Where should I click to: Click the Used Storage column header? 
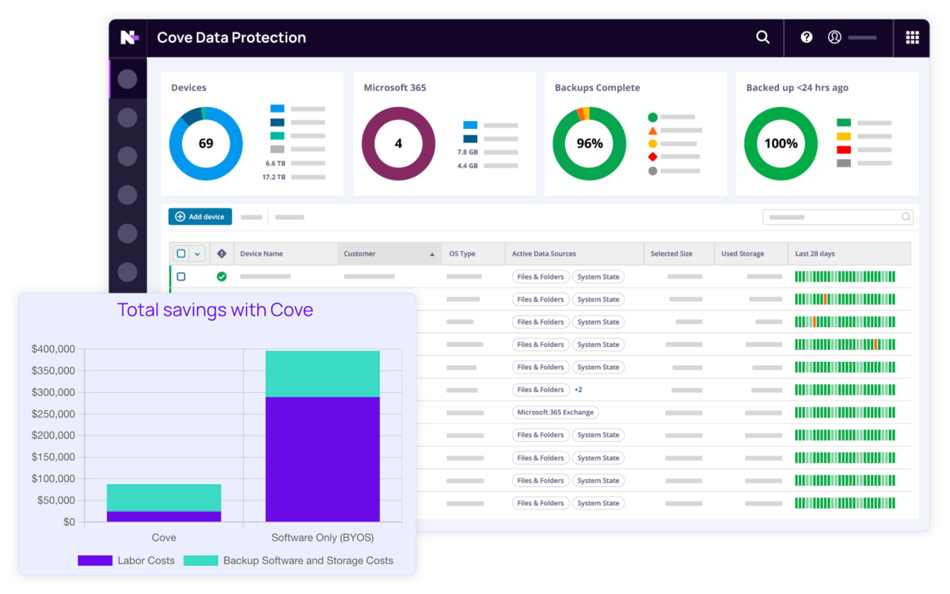(x=742, y=253)
